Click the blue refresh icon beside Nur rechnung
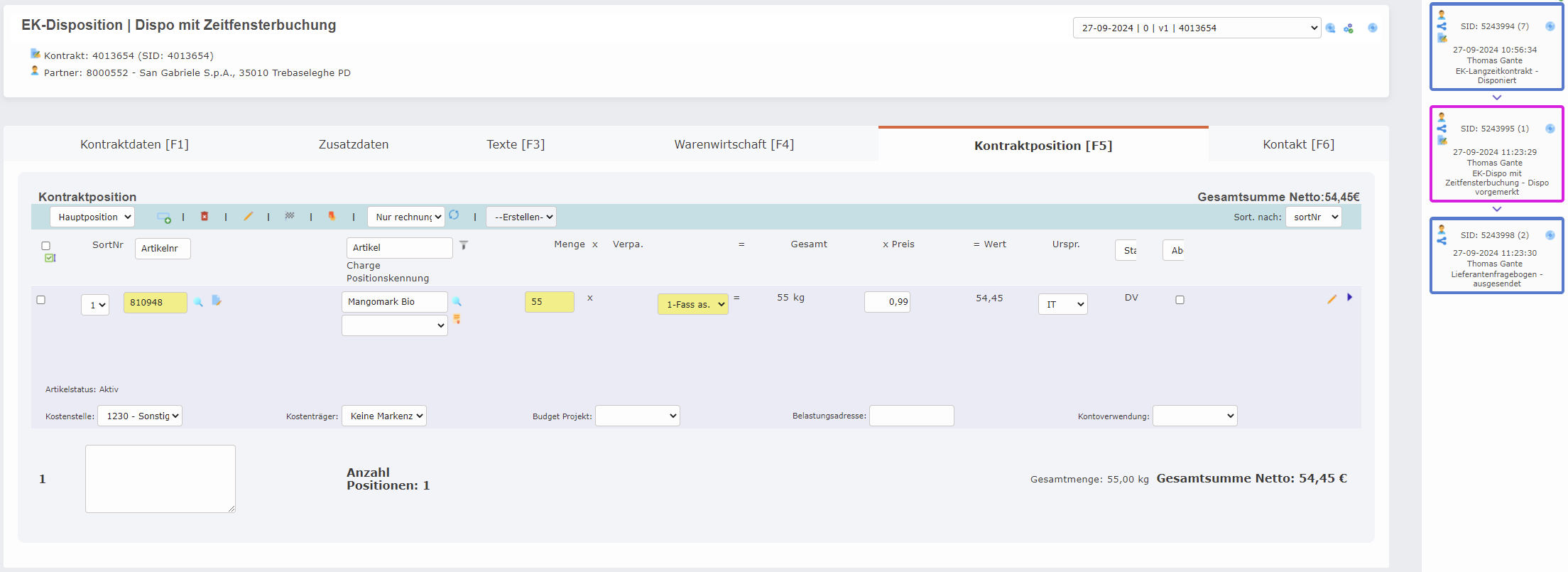This screenshot has width=1568, height=572. point(454,215)
